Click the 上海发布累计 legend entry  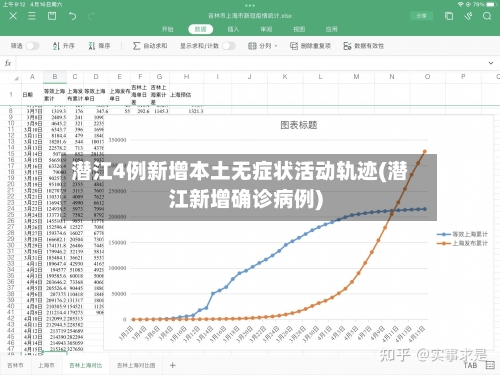tap(462, 243)
